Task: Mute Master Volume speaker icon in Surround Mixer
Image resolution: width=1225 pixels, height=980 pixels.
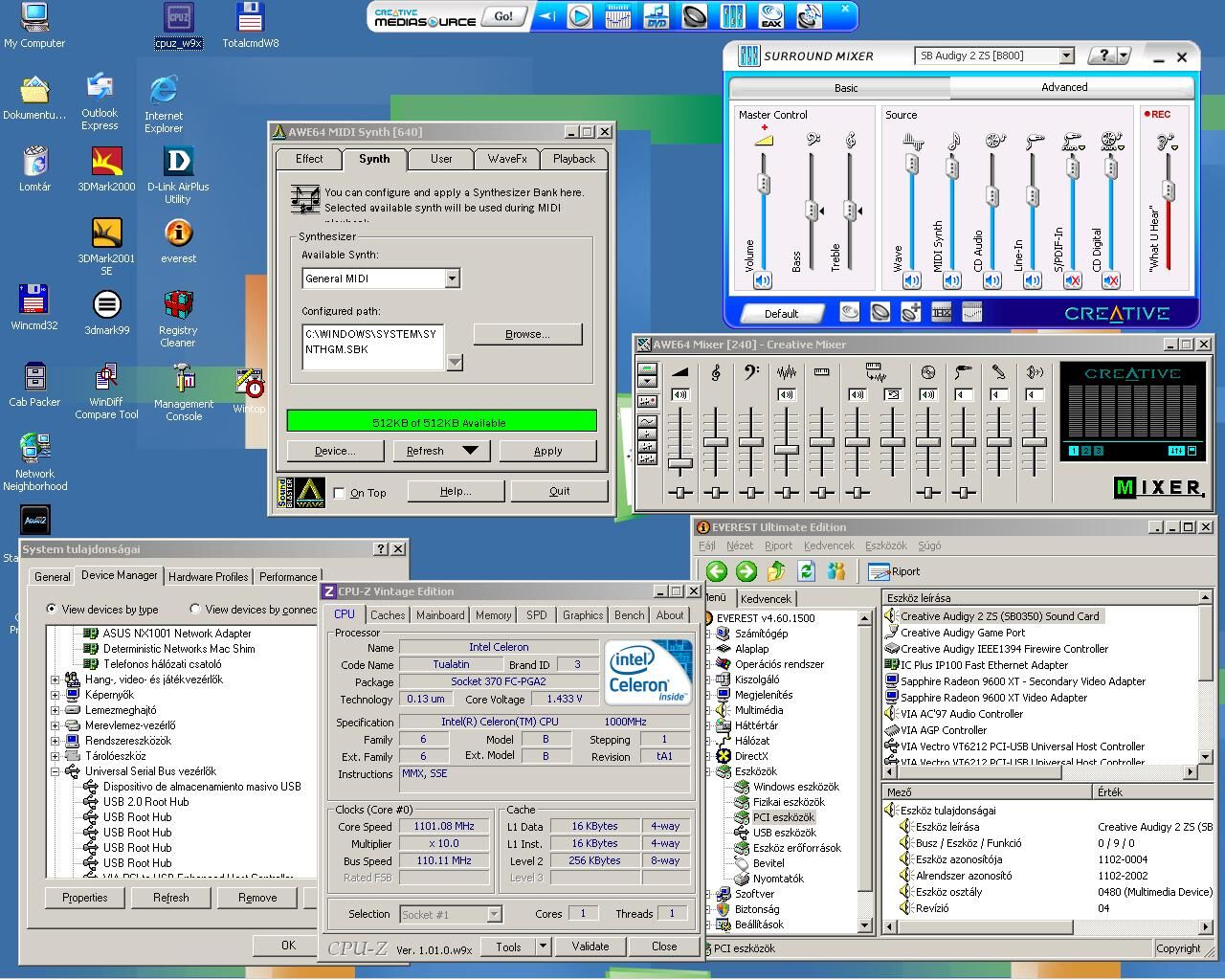Action: (763, 280)
